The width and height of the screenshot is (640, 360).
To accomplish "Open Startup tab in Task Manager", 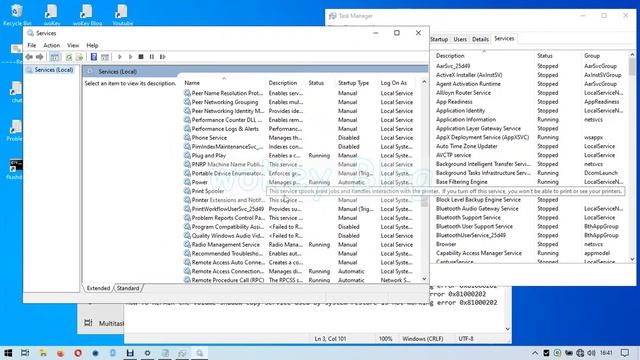I will click(439, 39).
